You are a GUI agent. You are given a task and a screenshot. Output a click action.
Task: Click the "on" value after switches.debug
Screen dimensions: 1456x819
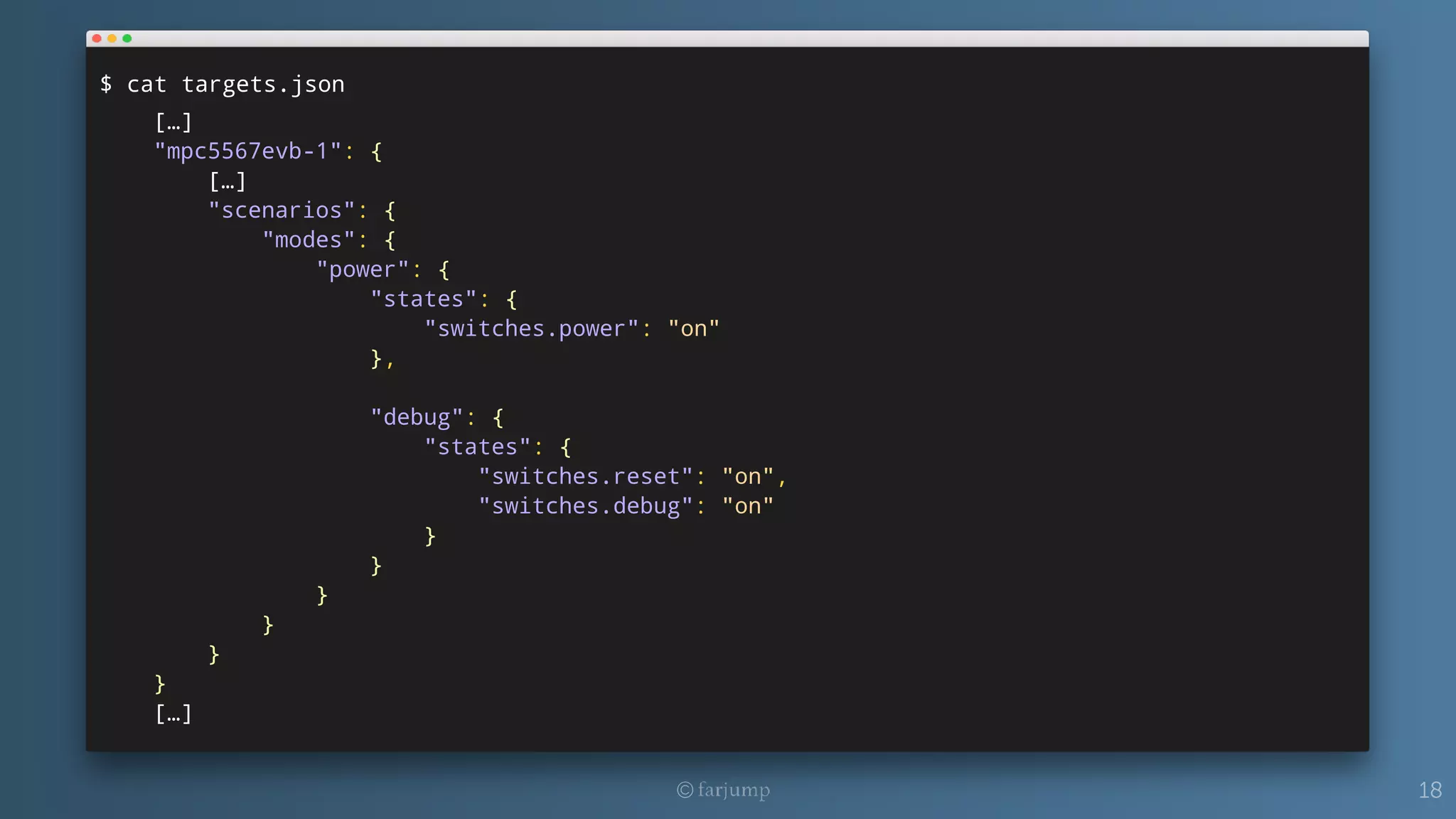(x=747, y=506)
